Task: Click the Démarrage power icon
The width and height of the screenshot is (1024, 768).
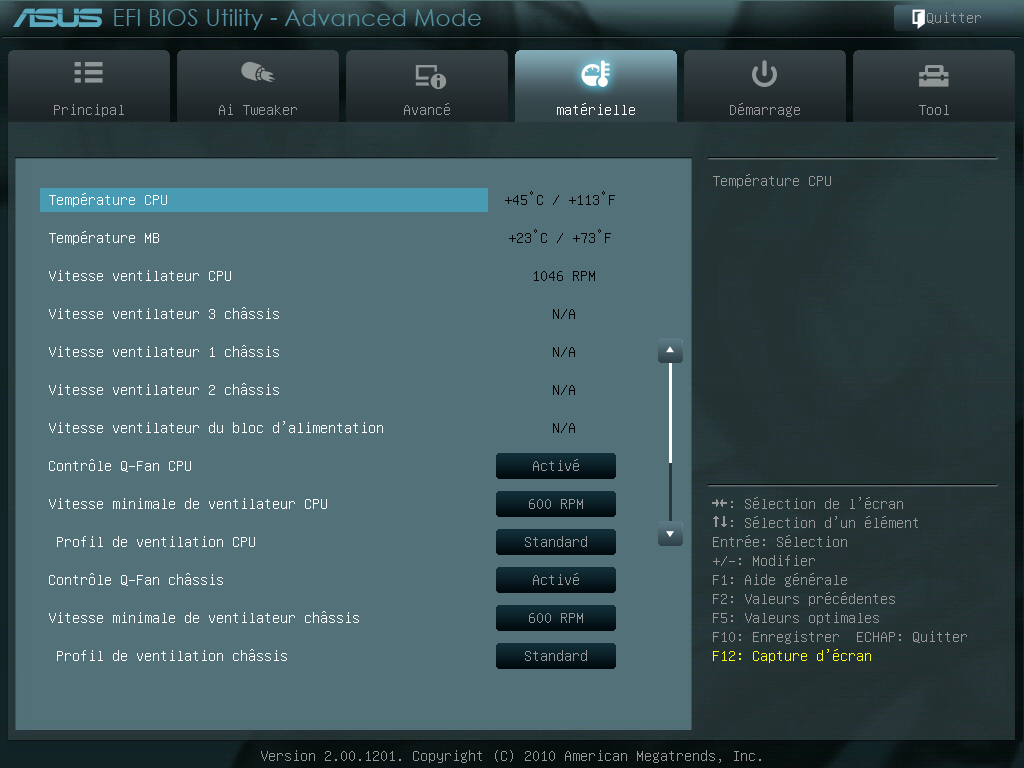Action: [764, 73]
